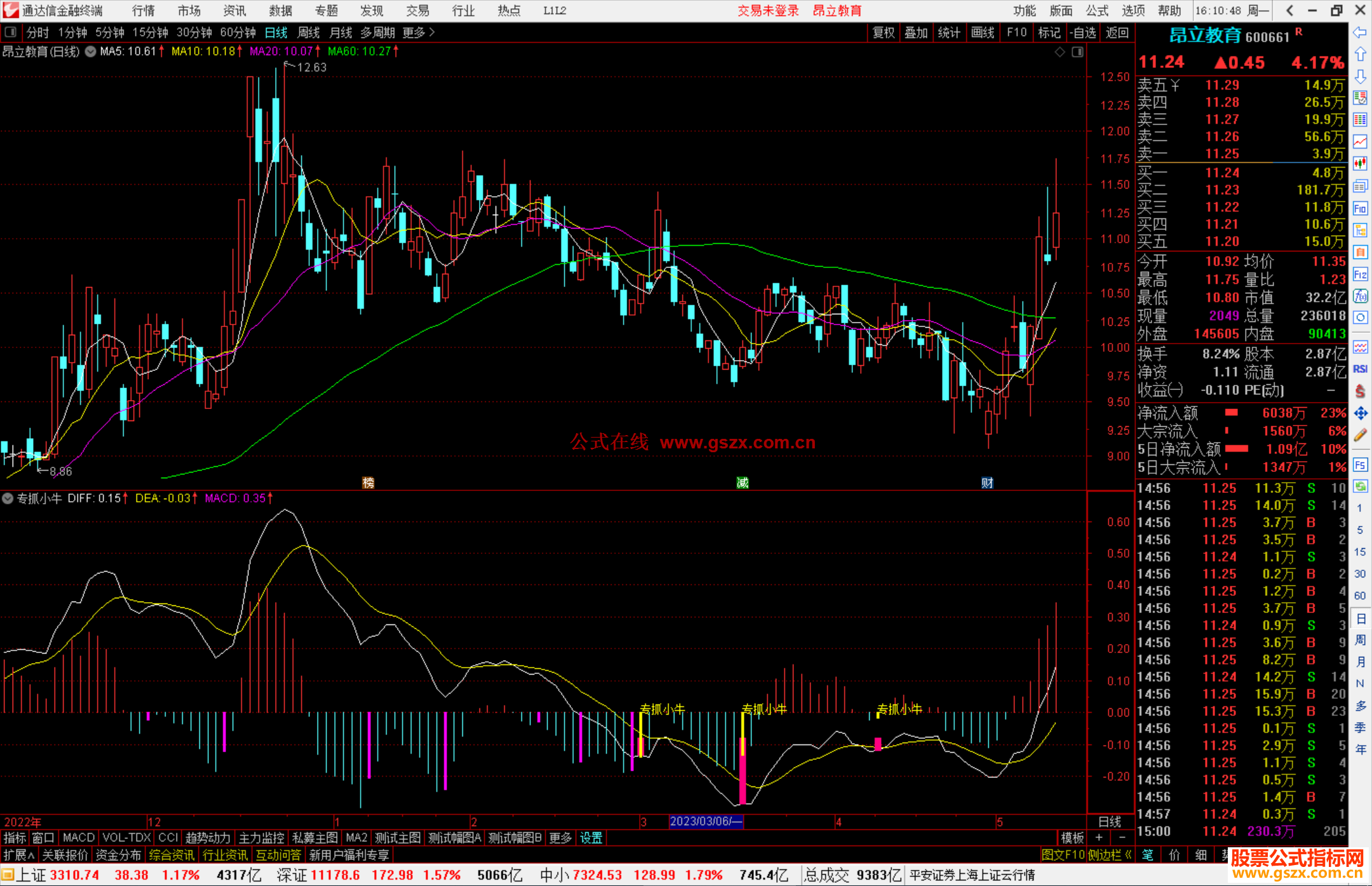Open the 版面 layout menu

[x=1061, y=11]
